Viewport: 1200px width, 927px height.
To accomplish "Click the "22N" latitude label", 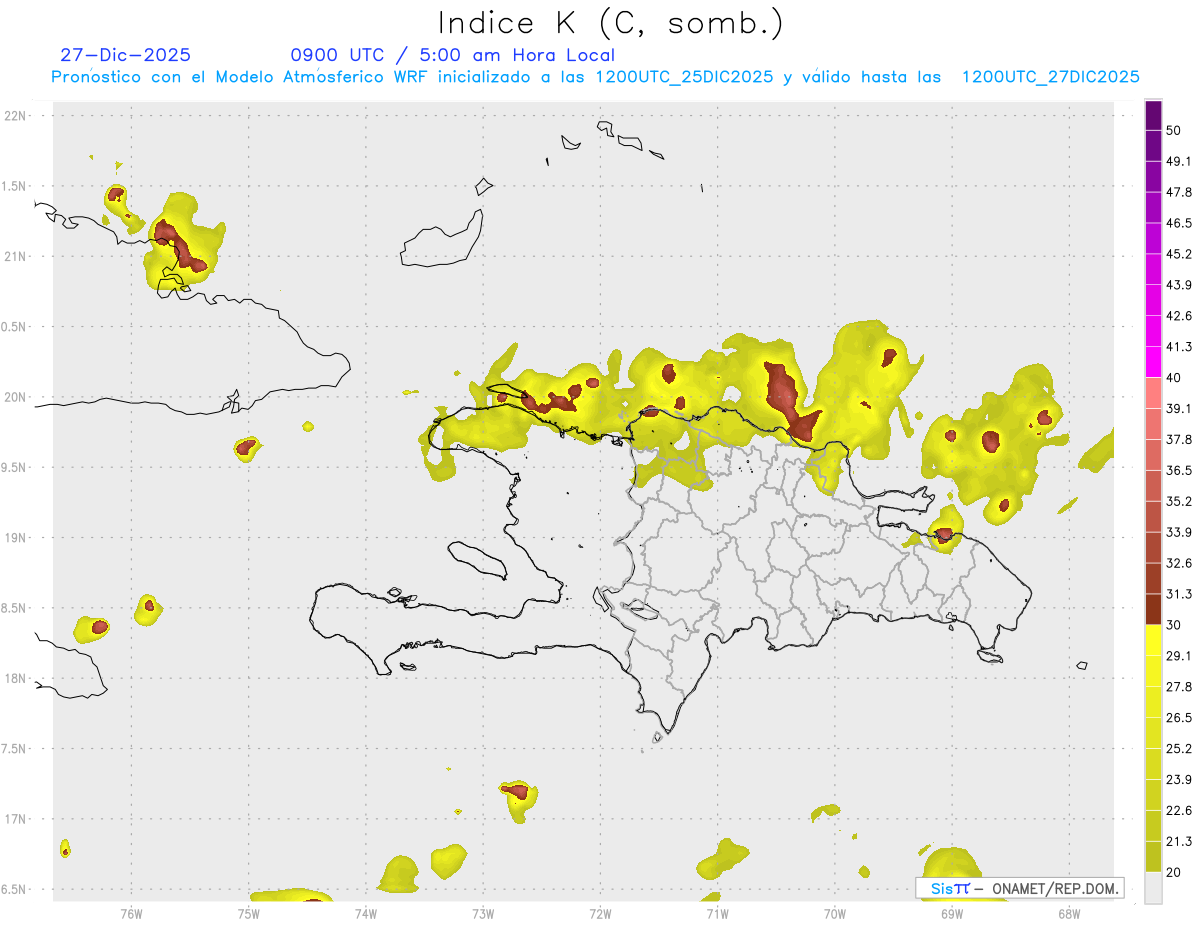I will coord(16,116).
